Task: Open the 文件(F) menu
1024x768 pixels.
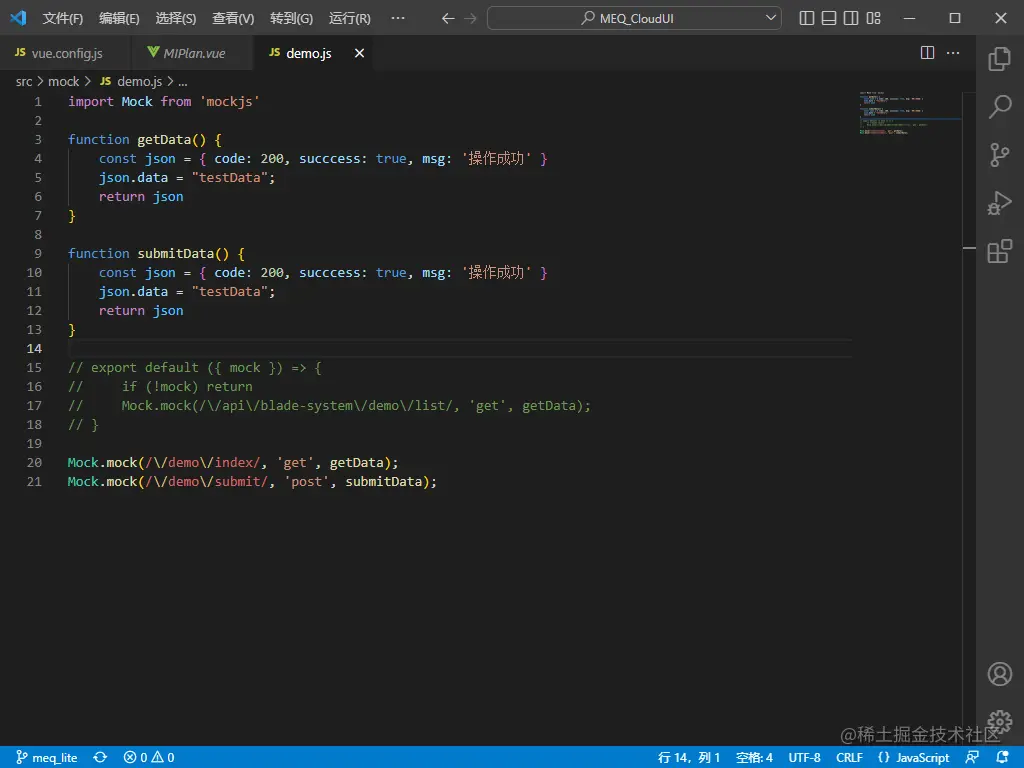Action: point(63,18)
